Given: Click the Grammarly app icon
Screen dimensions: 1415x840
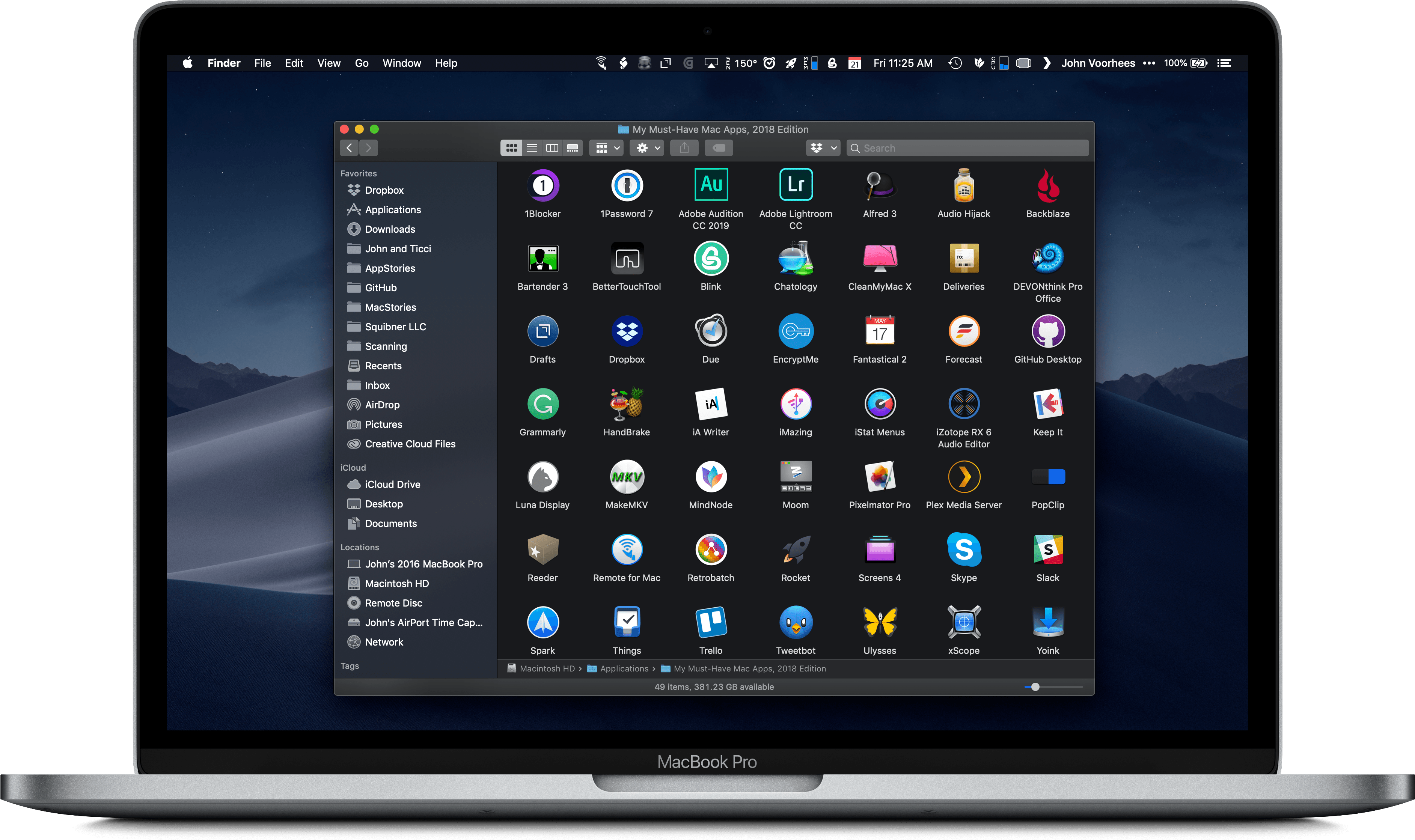Looking at the screenshot, I should (x=542, y=403).
